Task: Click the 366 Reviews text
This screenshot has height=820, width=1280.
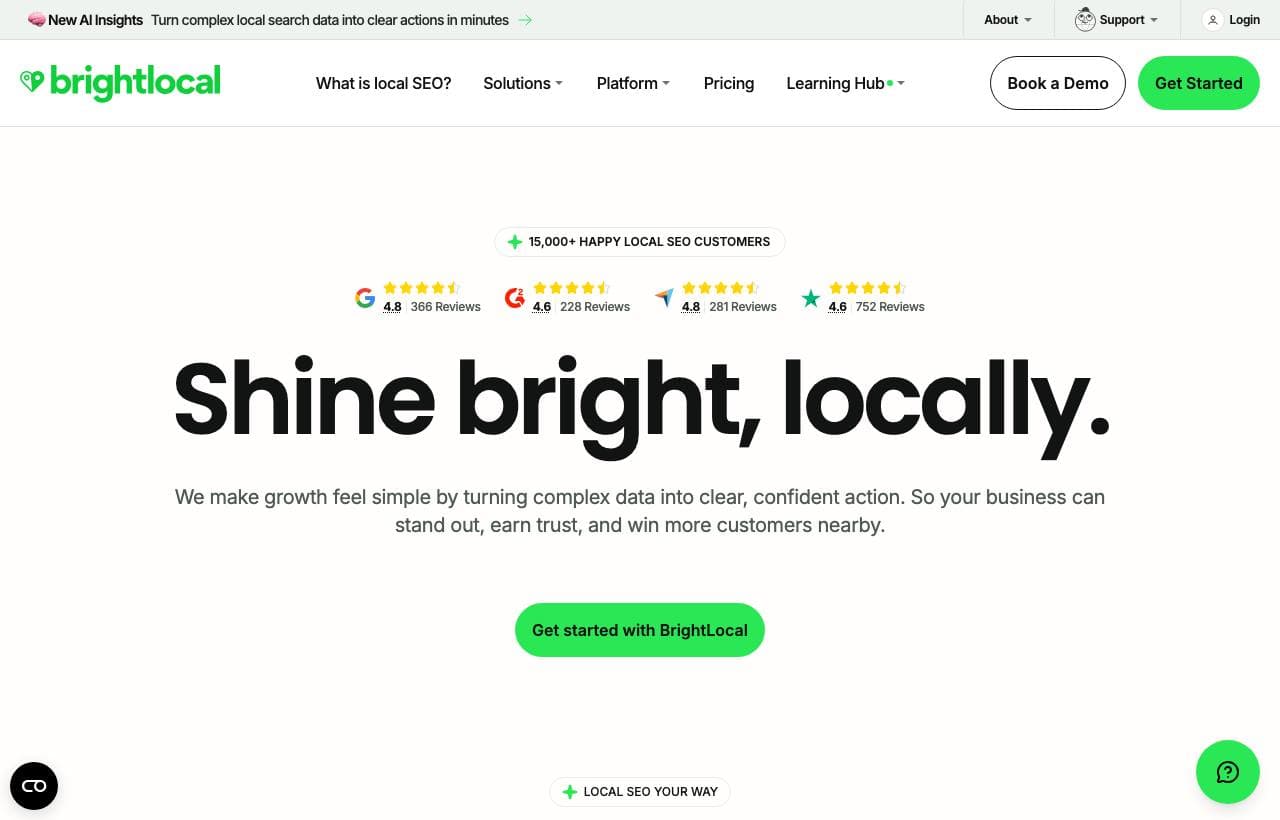Action: pyautogui.click(x=446, y=307)
